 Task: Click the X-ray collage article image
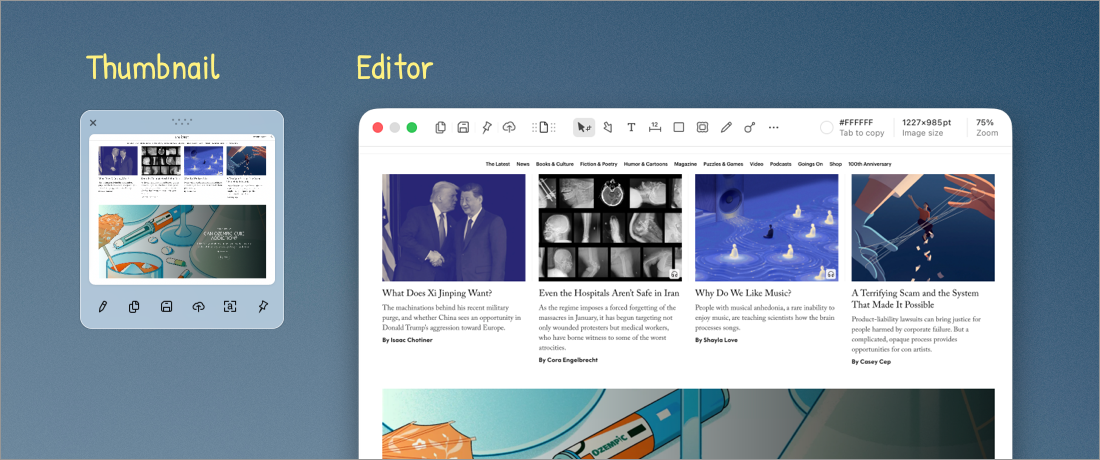[610, 228]
